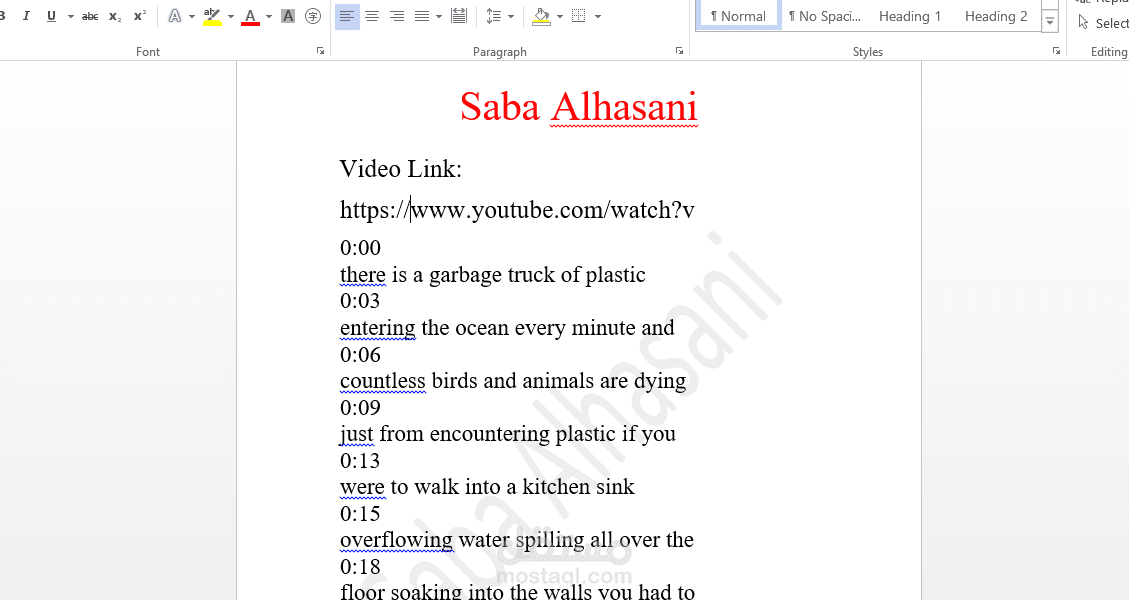
Task: Align text right
Action: (x=397, y=16)
